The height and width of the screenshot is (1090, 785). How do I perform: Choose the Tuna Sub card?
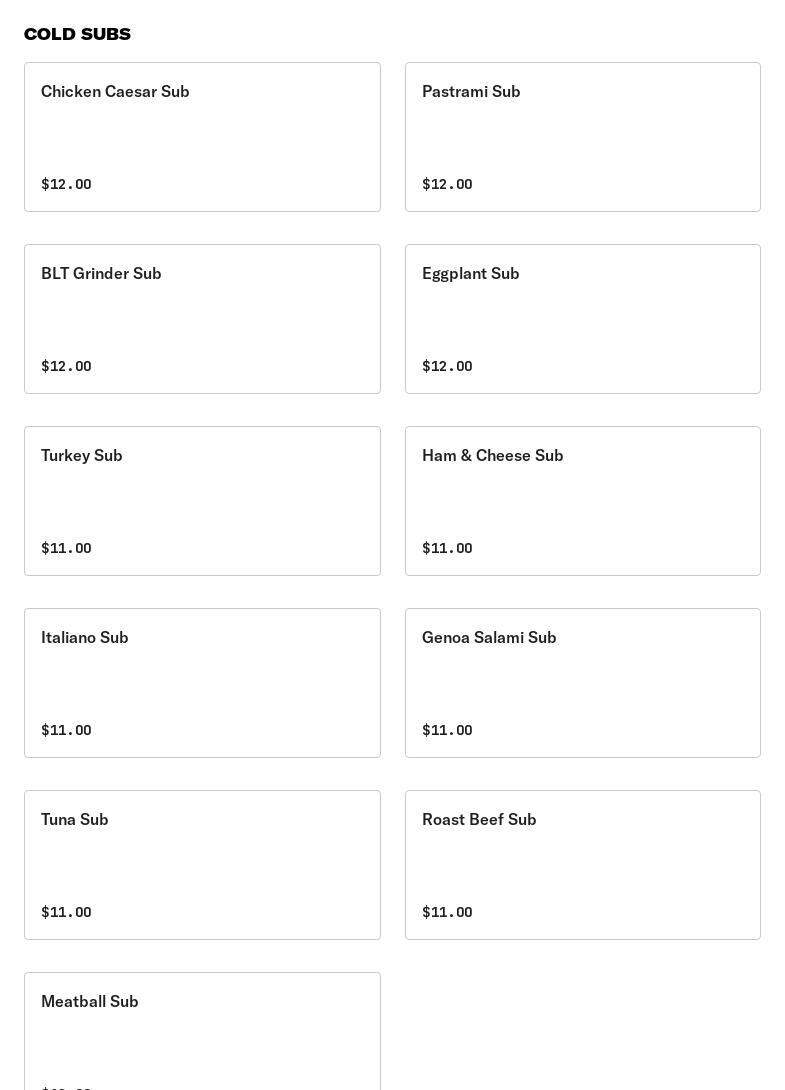(x=202, y=865)
